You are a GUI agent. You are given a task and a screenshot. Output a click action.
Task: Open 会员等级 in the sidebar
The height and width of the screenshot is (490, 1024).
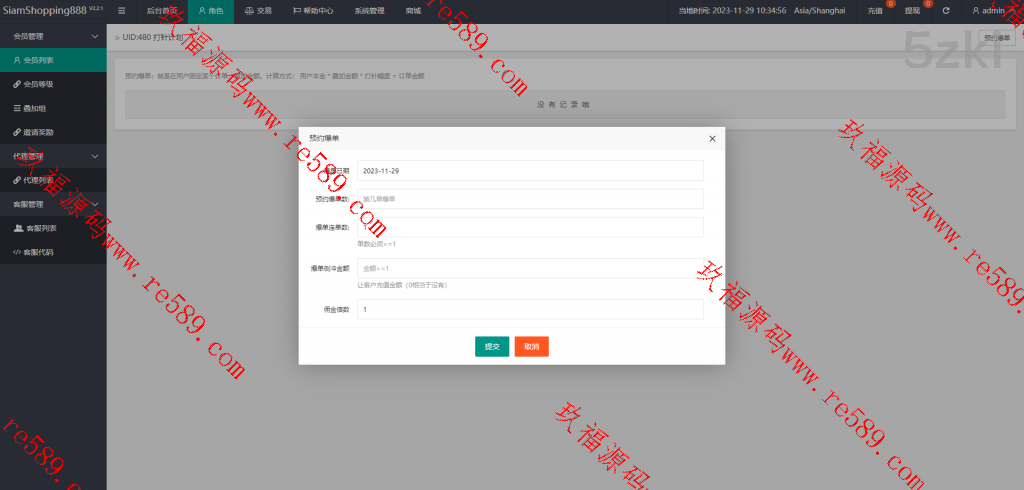point(53,84)
